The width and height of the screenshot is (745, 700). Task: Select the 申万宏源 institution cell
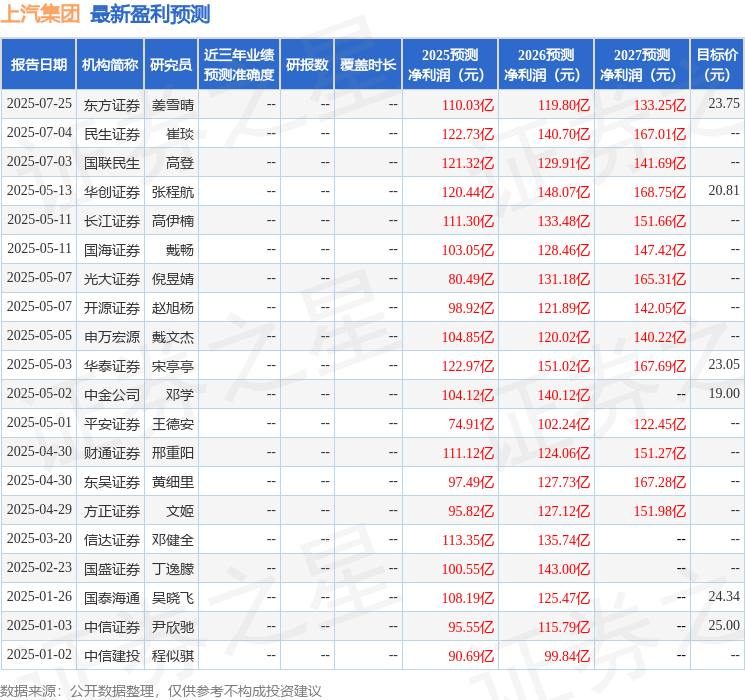112,337
